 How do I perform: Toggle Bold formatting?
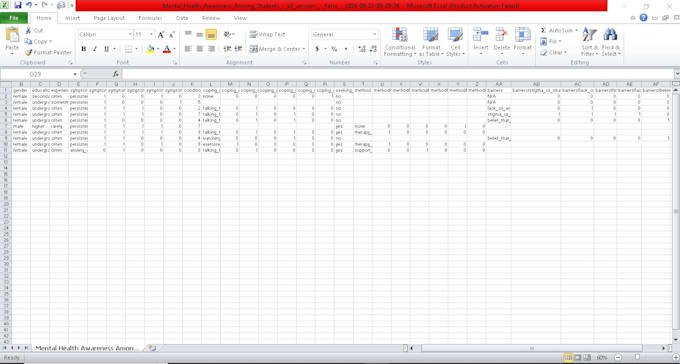coord(83,49)
